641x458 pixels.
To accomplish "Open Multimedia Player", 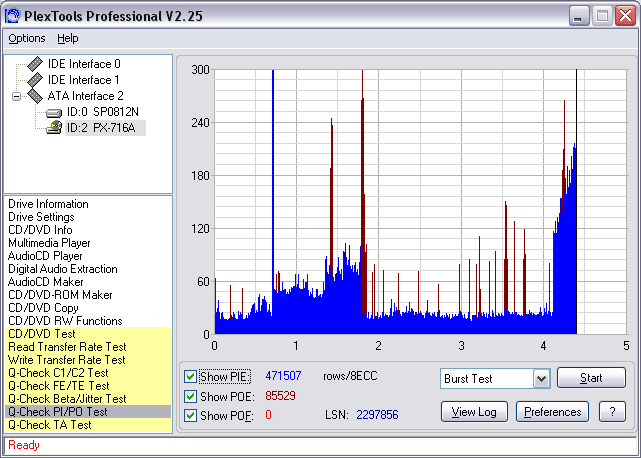I will tap(49, 243).
